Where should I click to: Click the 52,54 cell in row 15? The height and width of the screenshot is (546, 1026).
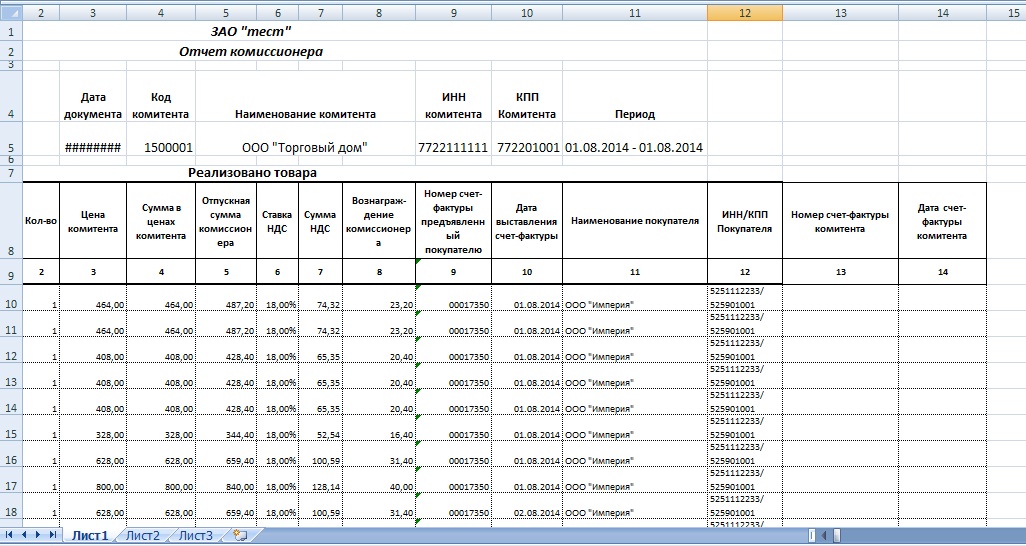point(320,428)
